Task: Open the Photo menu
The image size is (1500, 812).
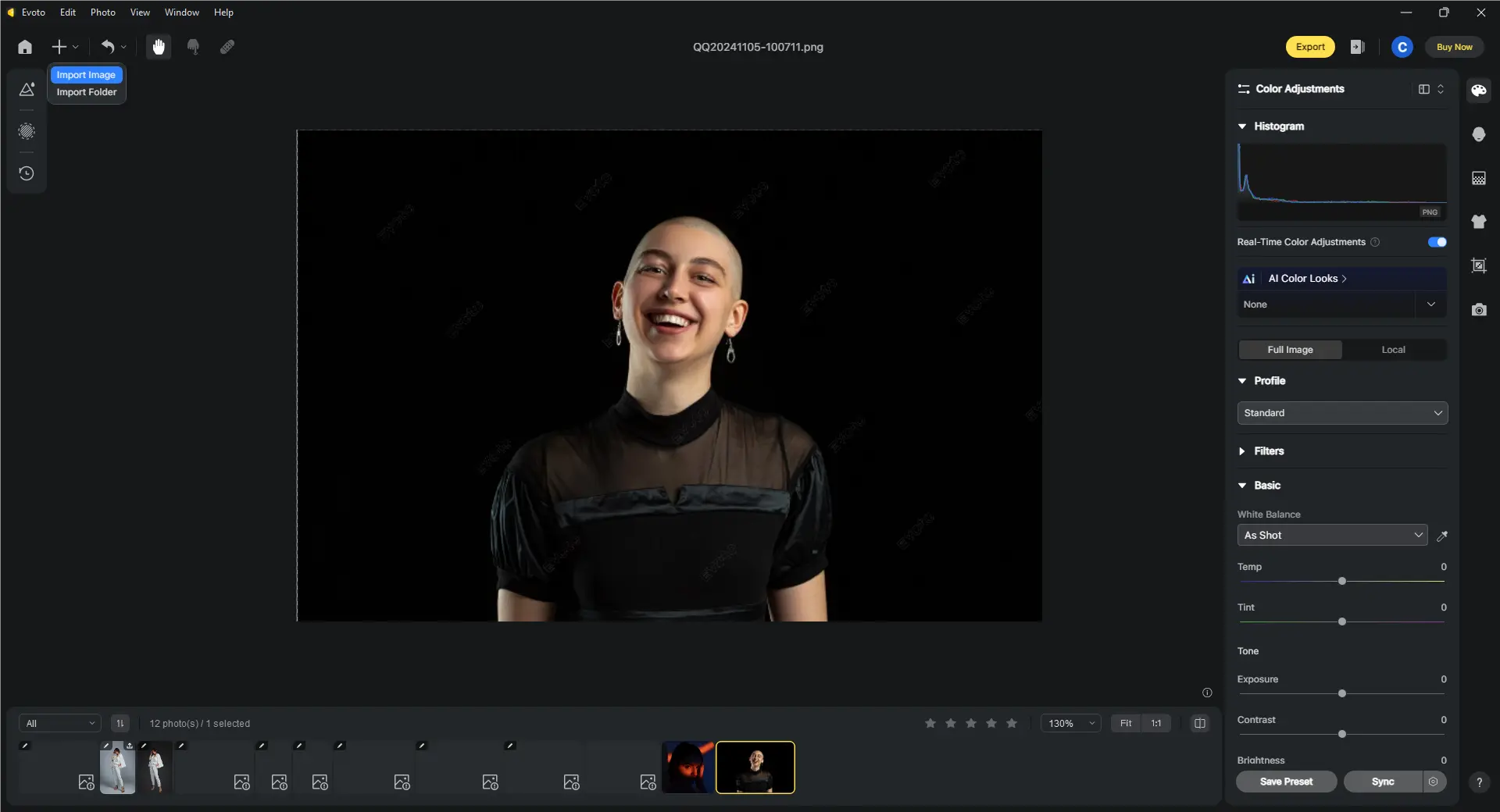Action: [102, 12]
